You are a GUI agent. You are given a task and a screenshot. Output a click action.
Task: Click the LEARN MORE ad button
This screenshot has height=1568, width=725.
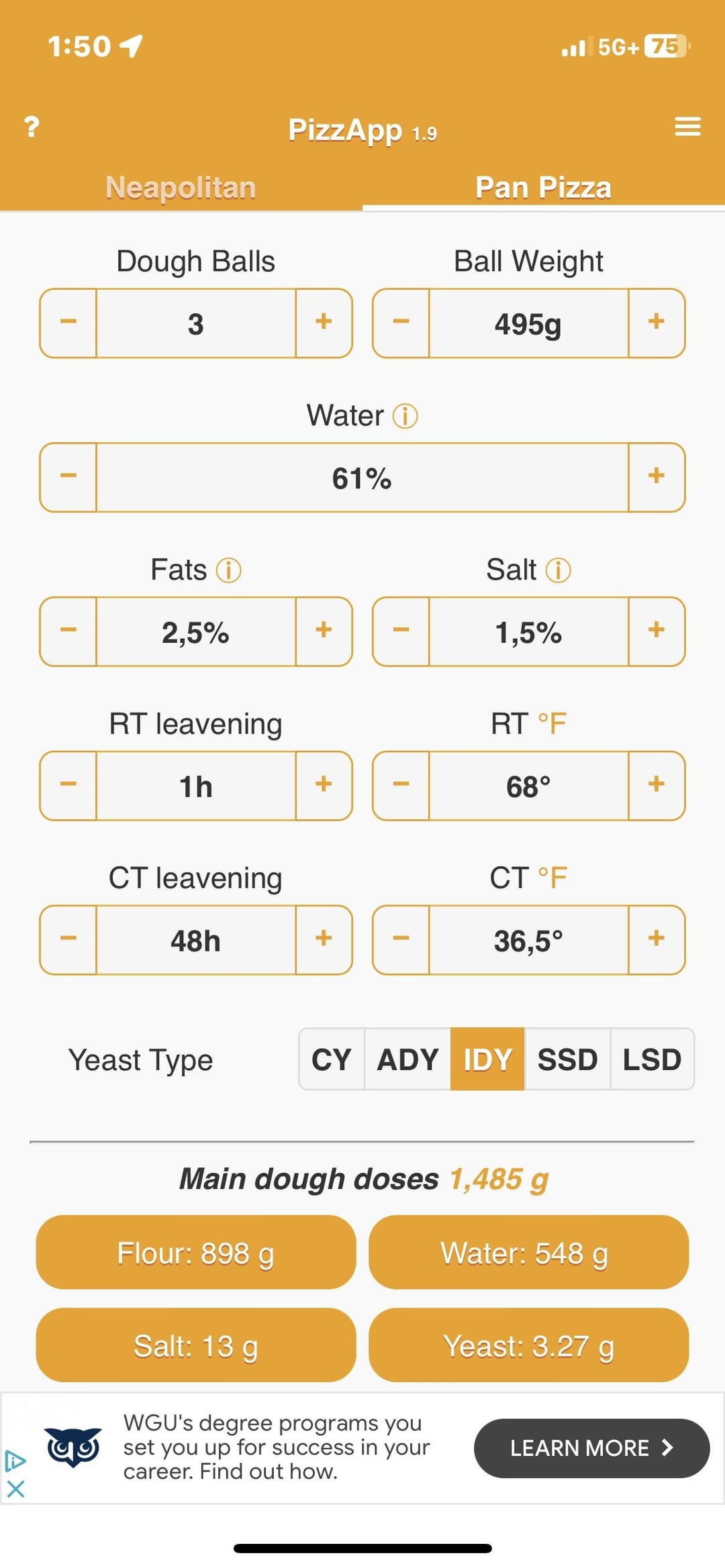[591, 1448]
